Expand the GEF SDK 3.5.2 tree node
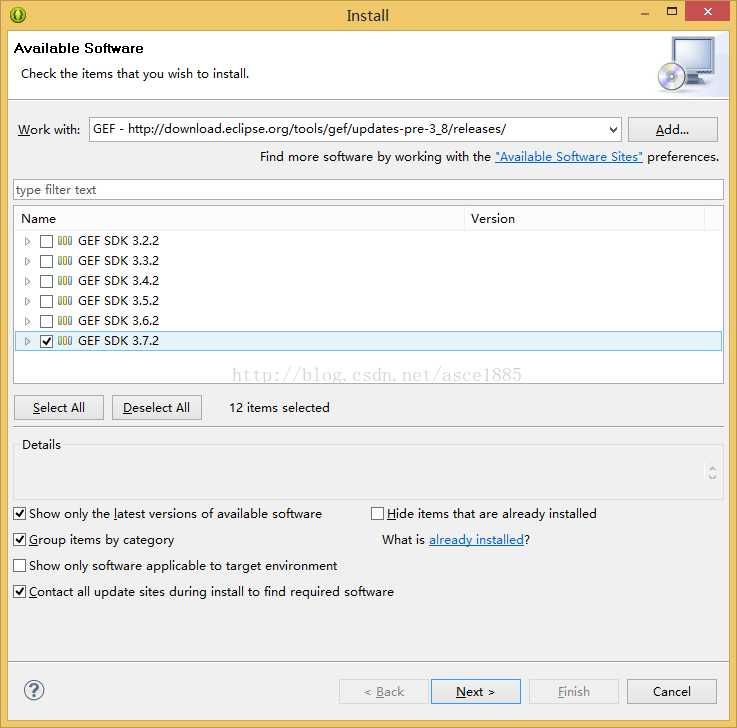The height and width of the screenshot is (728, 737). point(27,301)
